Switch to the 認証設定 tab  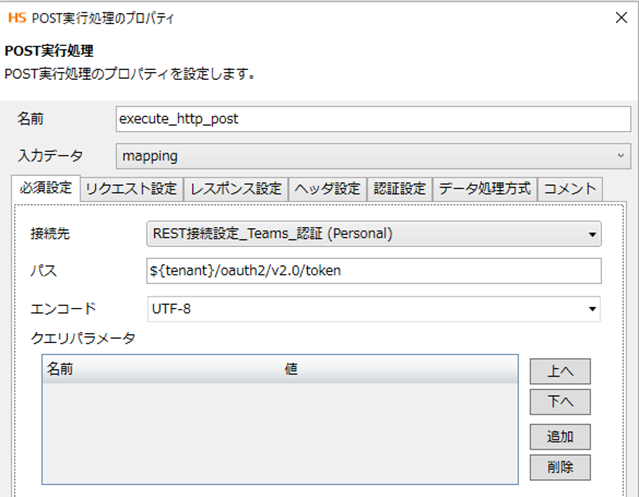(399, 188)
